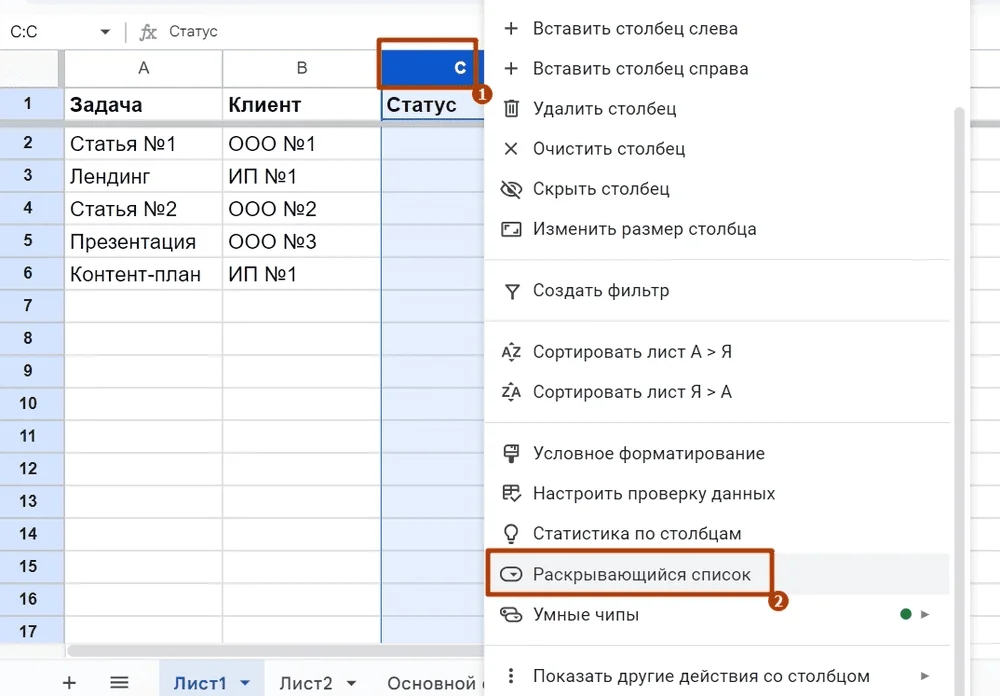
Task: Click the Z-A sort descending icon
Action: click(511, 392)
